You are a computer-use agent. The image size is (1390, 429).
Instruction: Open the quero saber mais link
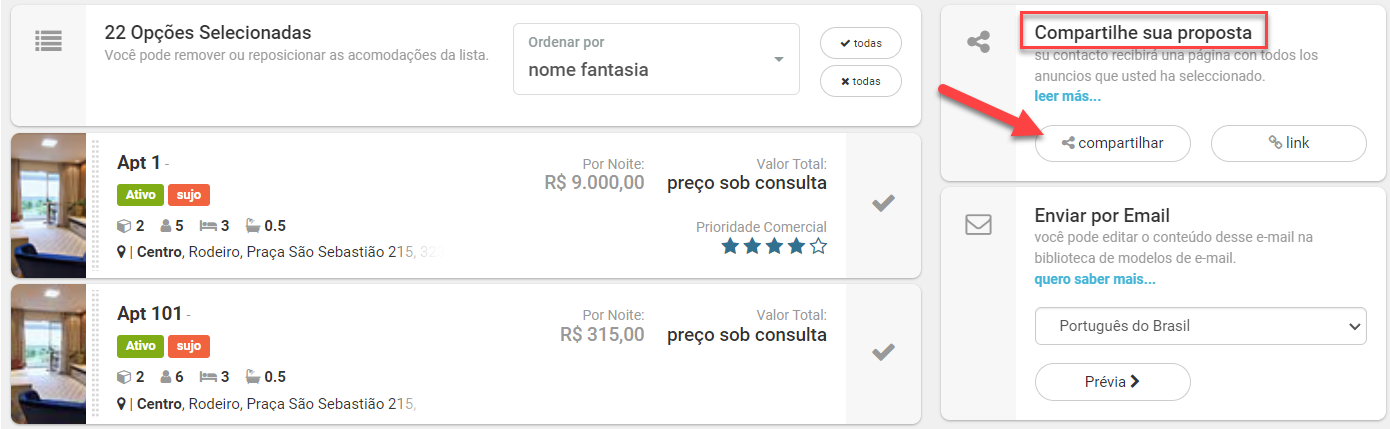pos(1095,279)
